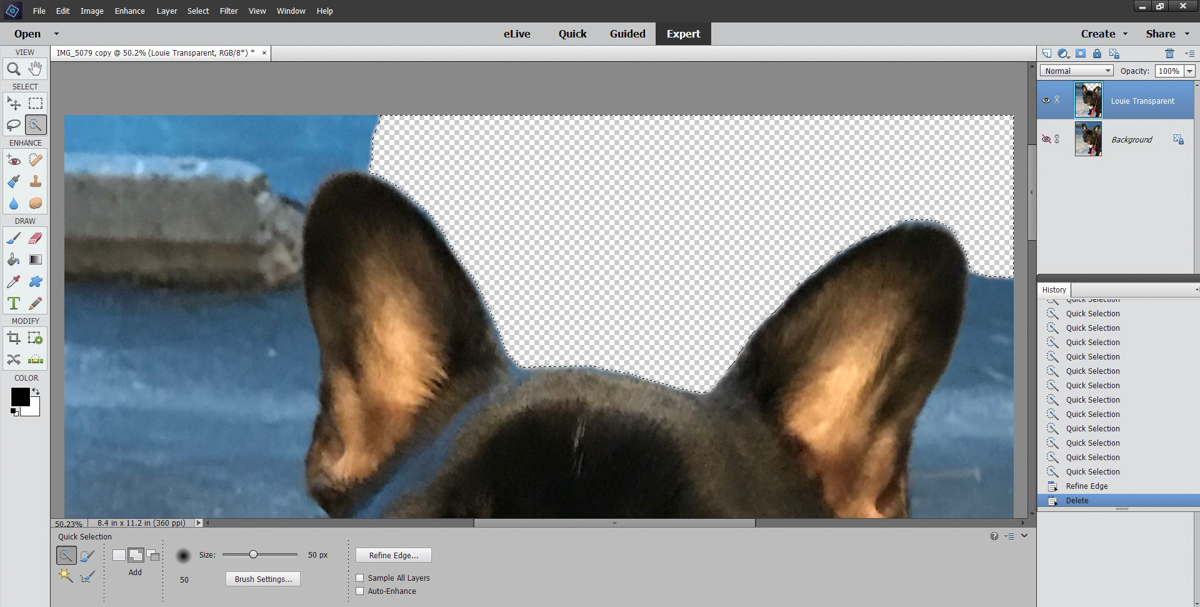Click the Refine Edge button
This screenshot has height=607, width=1200.
(x=394, y=555)
